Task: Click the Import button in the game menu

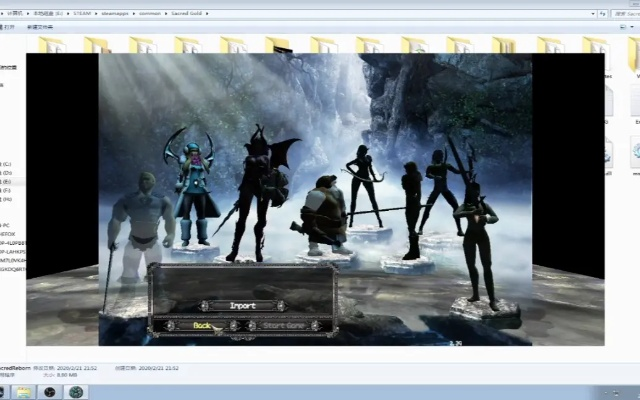Action: (x=242, y=305)
